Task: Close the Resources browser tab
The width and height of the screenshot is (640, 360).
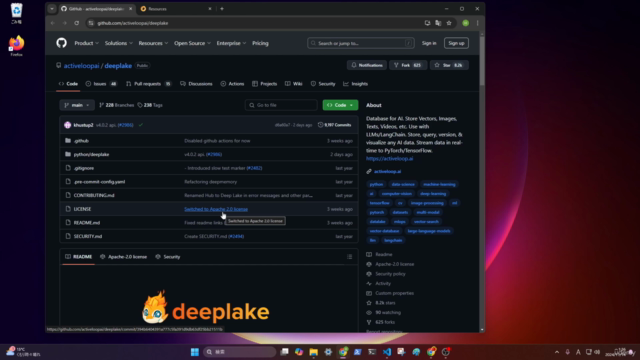Action: tap(210, 9)
